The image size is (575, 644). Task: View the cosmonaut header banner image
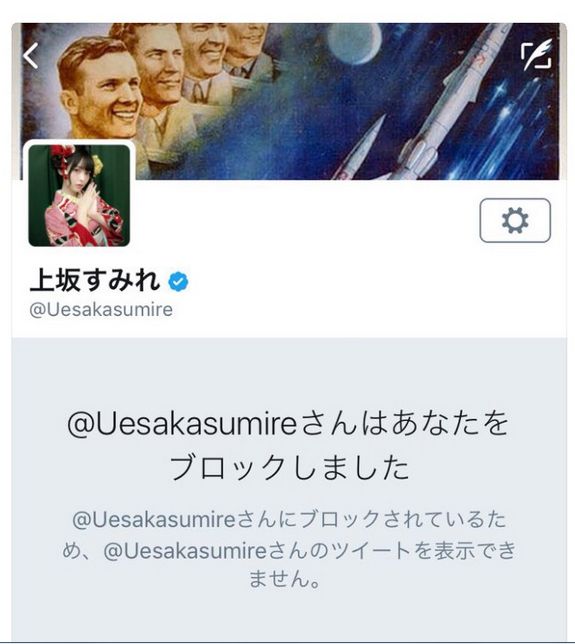coord(290,101)
